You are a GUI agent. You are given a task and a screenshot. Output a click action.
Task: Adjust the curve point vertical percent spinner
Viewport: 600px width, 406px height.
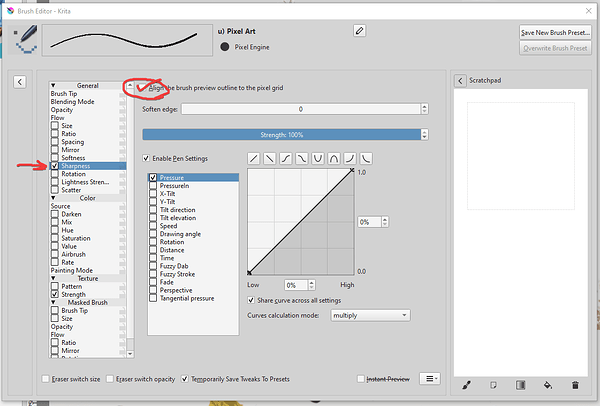(385, 222)
